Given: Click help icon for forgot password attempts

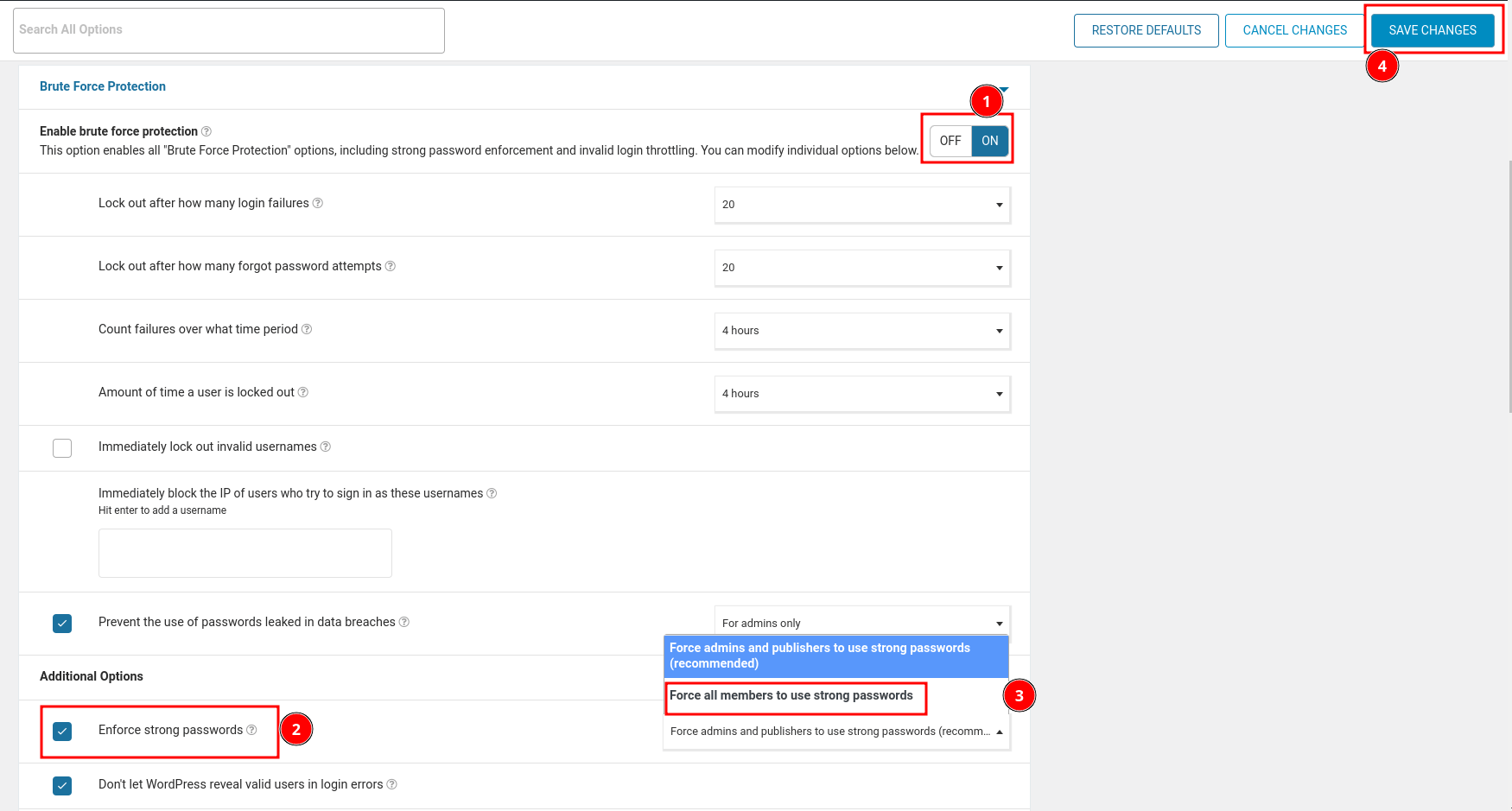Looking at the screenshot, I should (391, 266).
